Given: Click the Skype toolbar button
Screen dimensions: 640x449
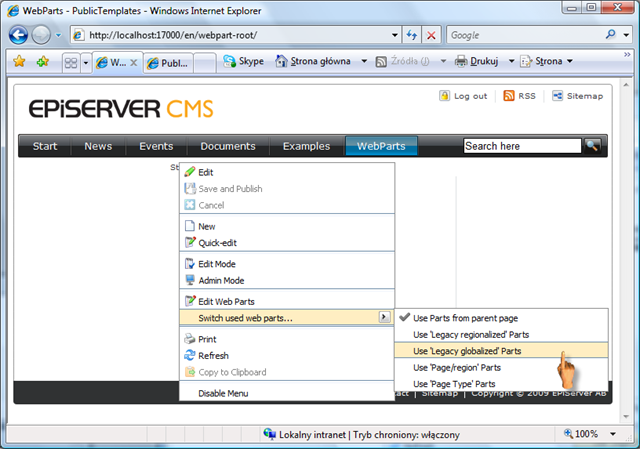Looking at the screenshot, I should [x=243, y=61].
